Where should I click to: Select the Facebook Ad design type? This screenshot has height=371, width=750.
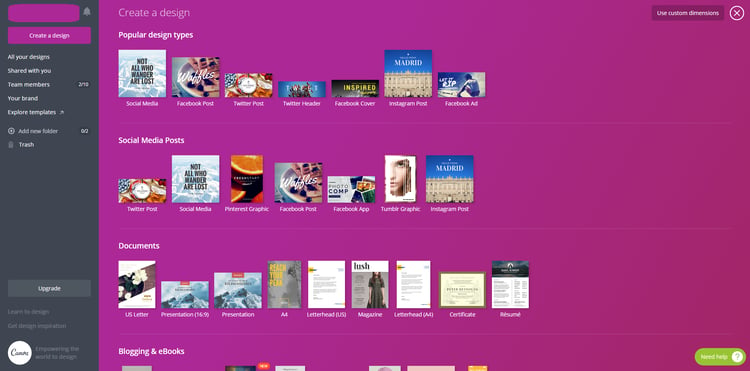462,85
